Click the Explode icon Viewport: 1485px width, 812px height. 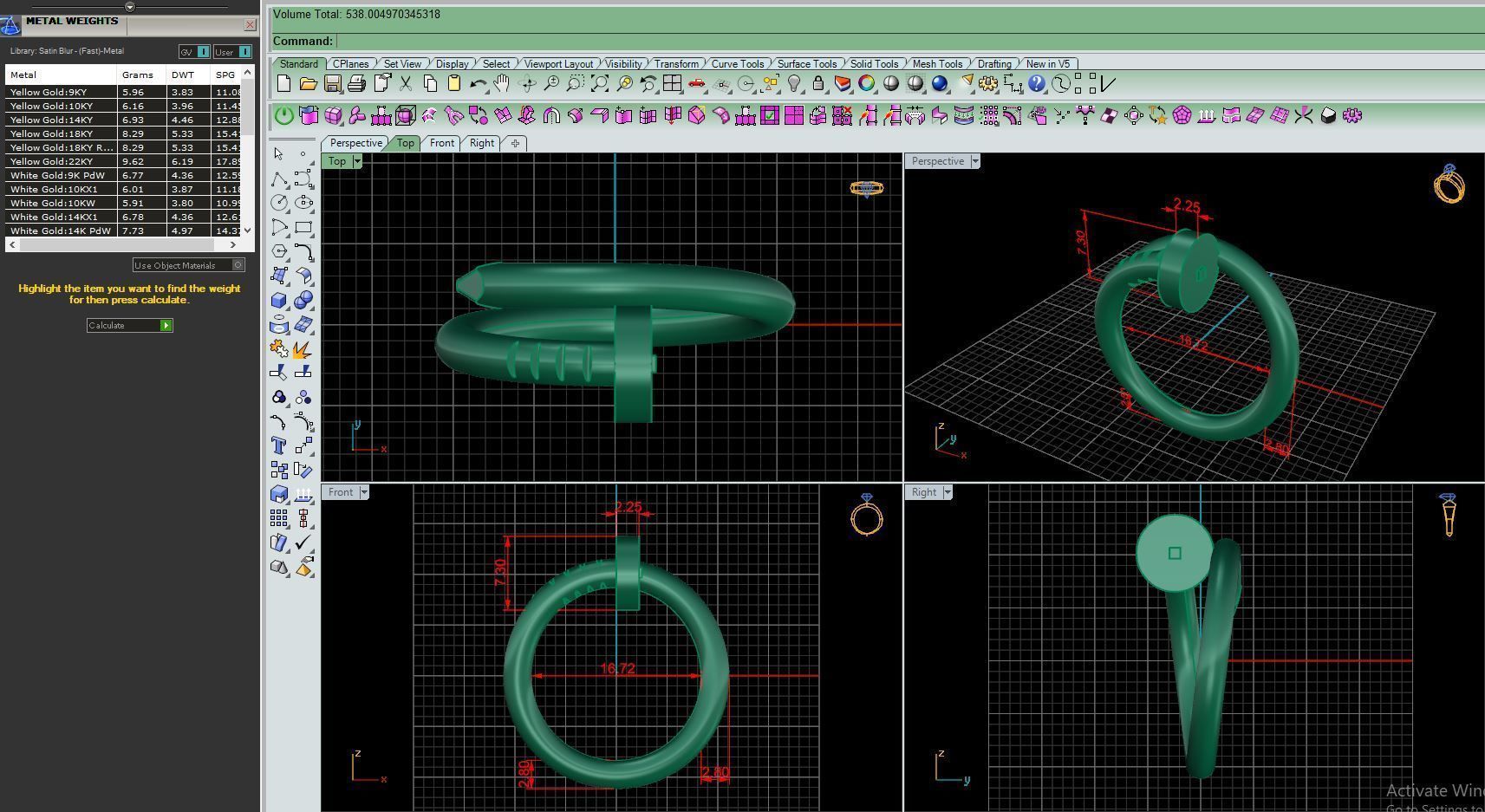click(303, 348)
